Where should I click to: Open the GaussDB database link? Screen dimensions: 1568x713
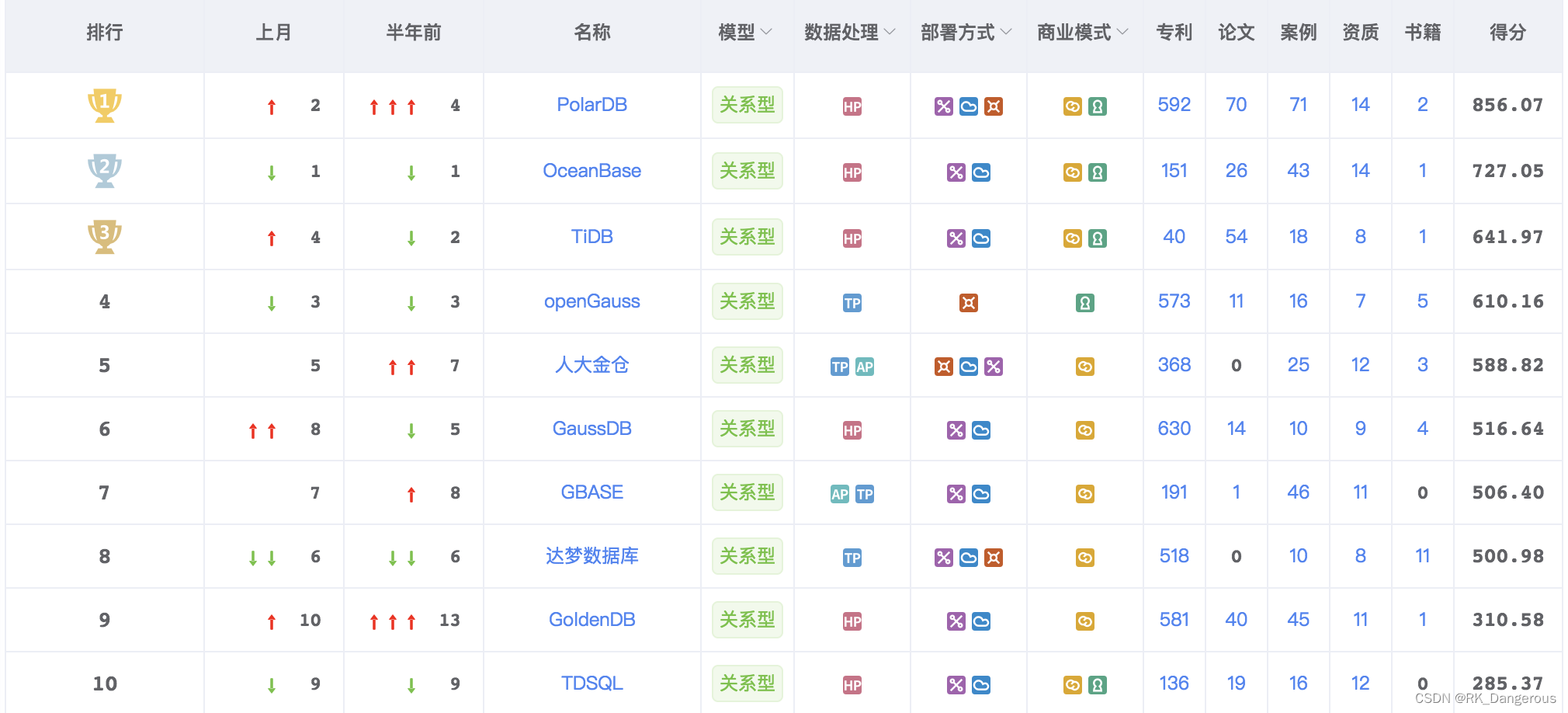592,429
